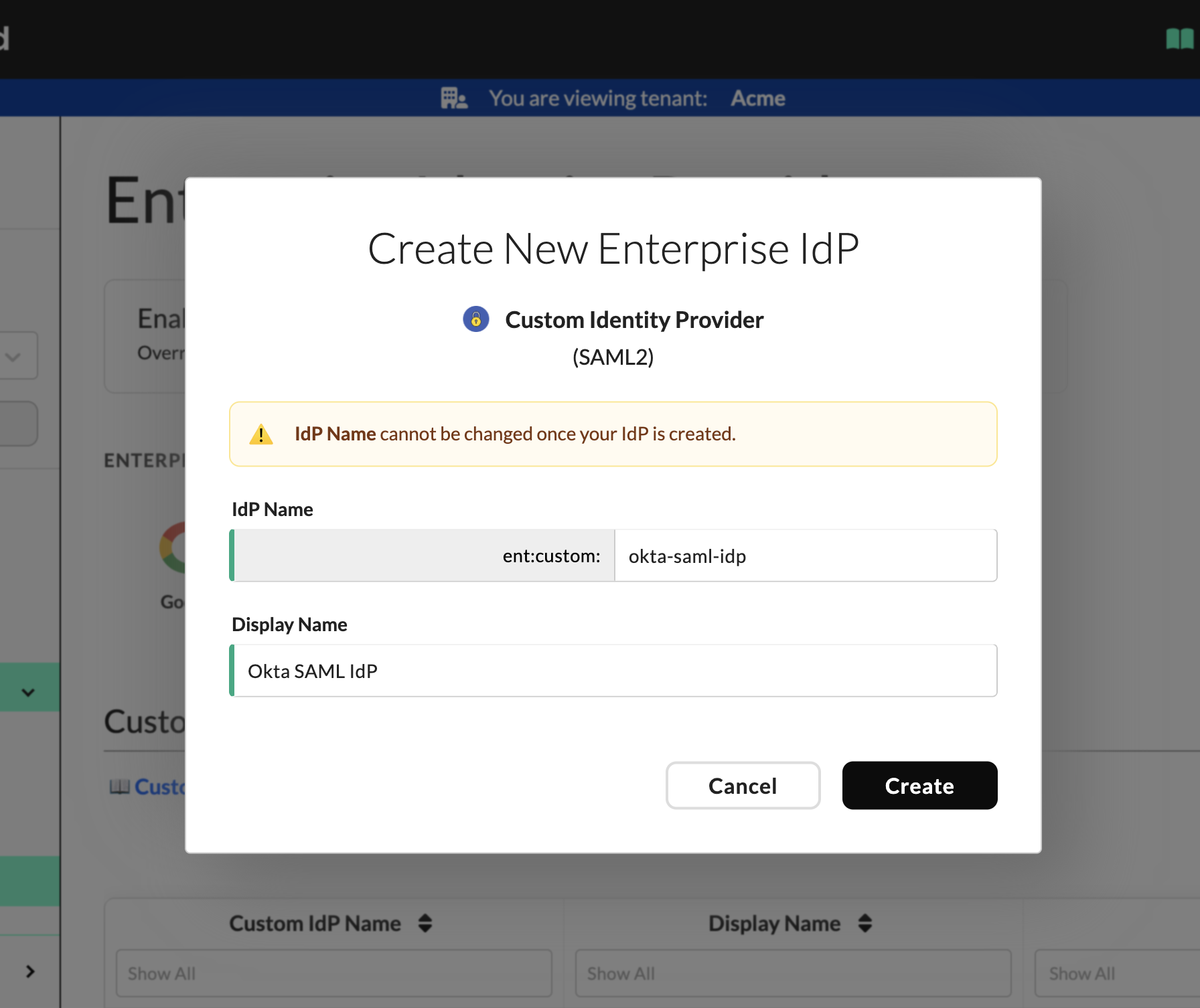The image size is (1200, 1008).
Task: Open the green documentation book icon
Action: (x=1179, y=39)
